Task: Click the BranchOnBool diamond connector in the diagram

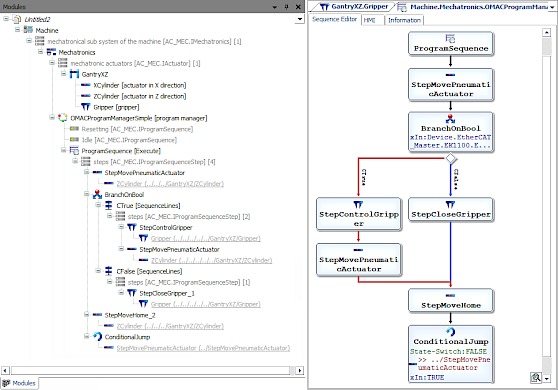Action: click(451, 158)
